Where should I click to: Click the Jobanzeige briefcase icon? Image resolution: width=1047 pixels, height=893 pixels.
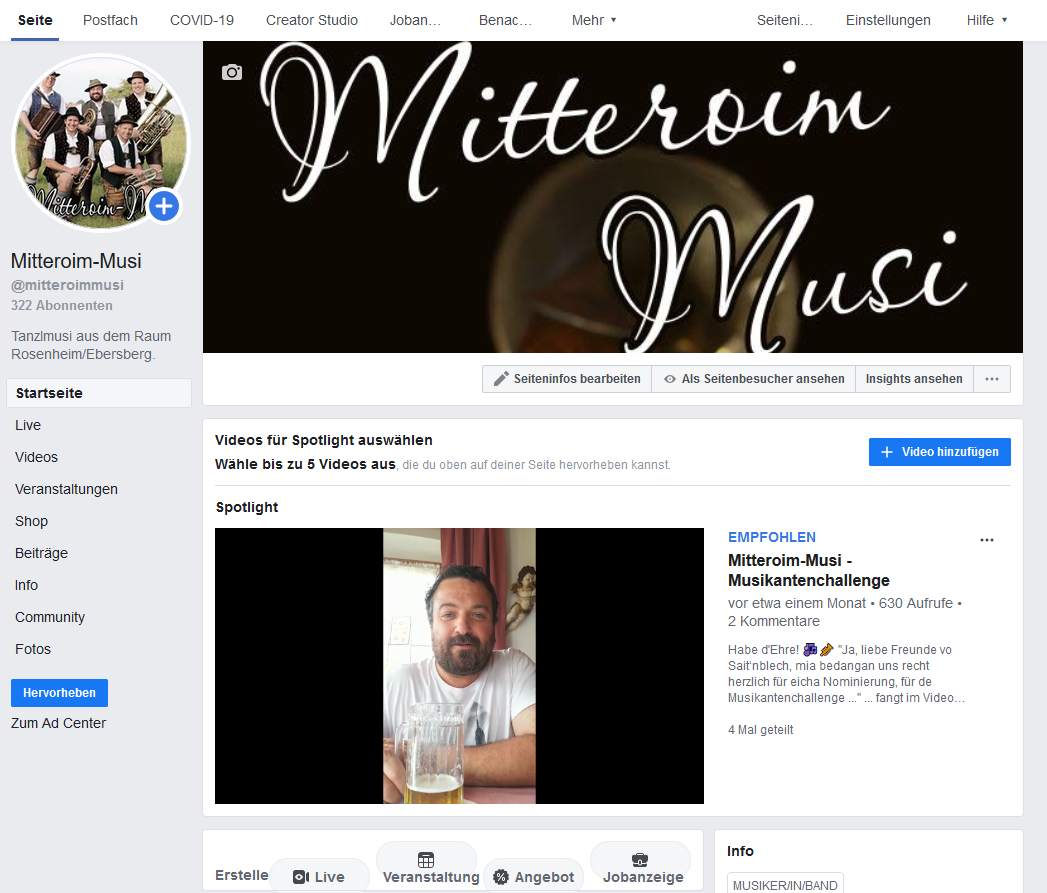tap(640, 860)
